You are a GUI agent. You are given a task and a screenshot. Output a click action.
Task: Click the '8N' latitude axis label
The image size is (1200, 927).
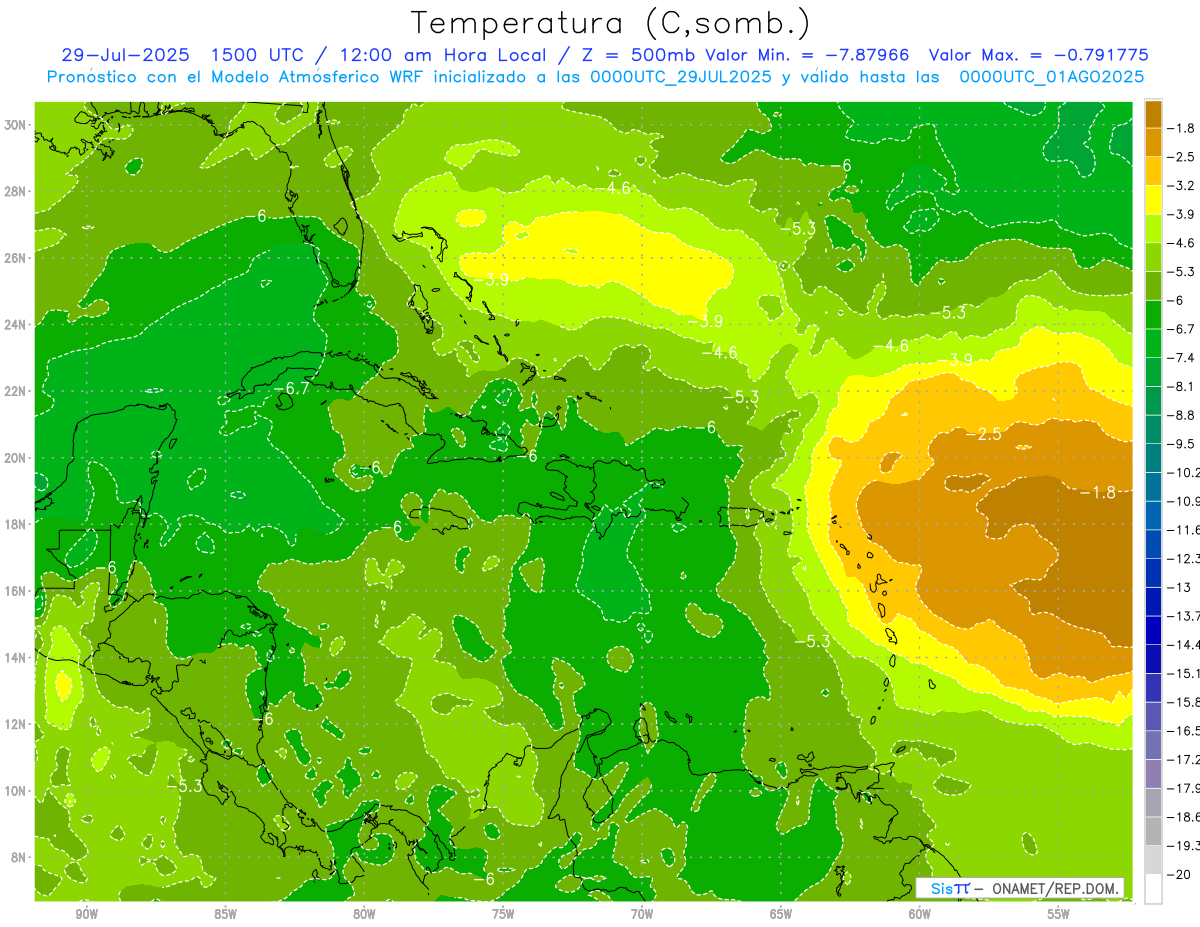pos(18,857)
